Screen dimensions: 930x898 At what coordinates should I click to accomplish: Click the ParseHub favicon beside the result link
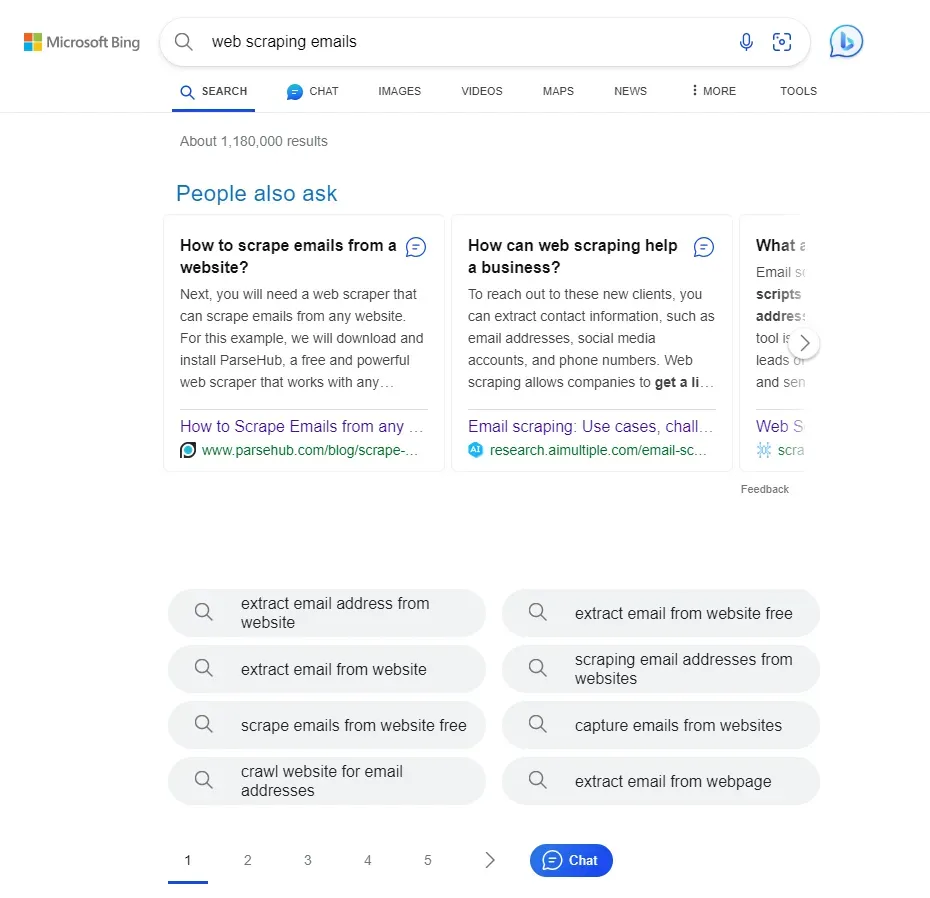[188, 450]
